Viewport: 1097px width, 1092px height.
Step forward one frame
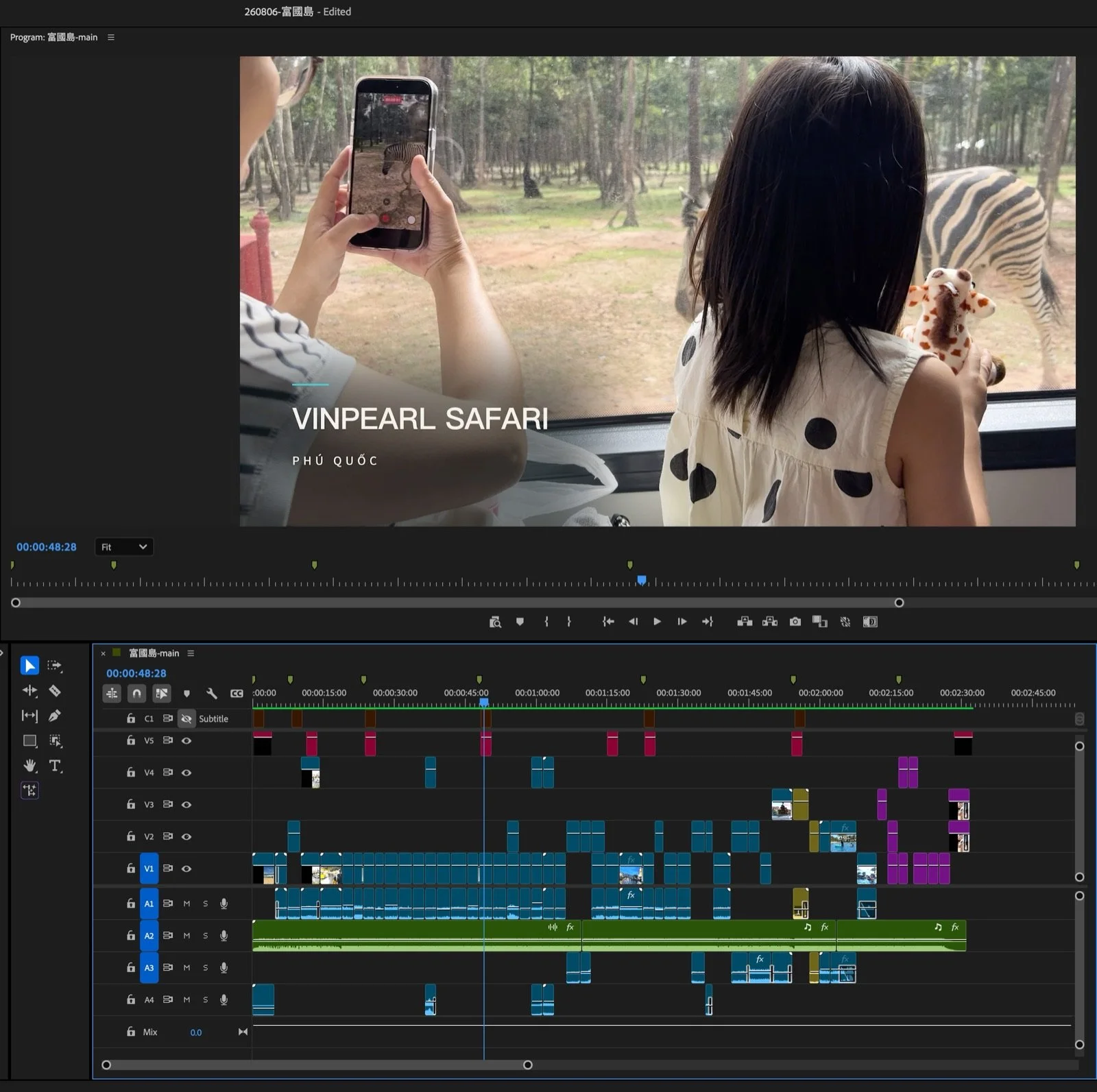pos(682,622)
